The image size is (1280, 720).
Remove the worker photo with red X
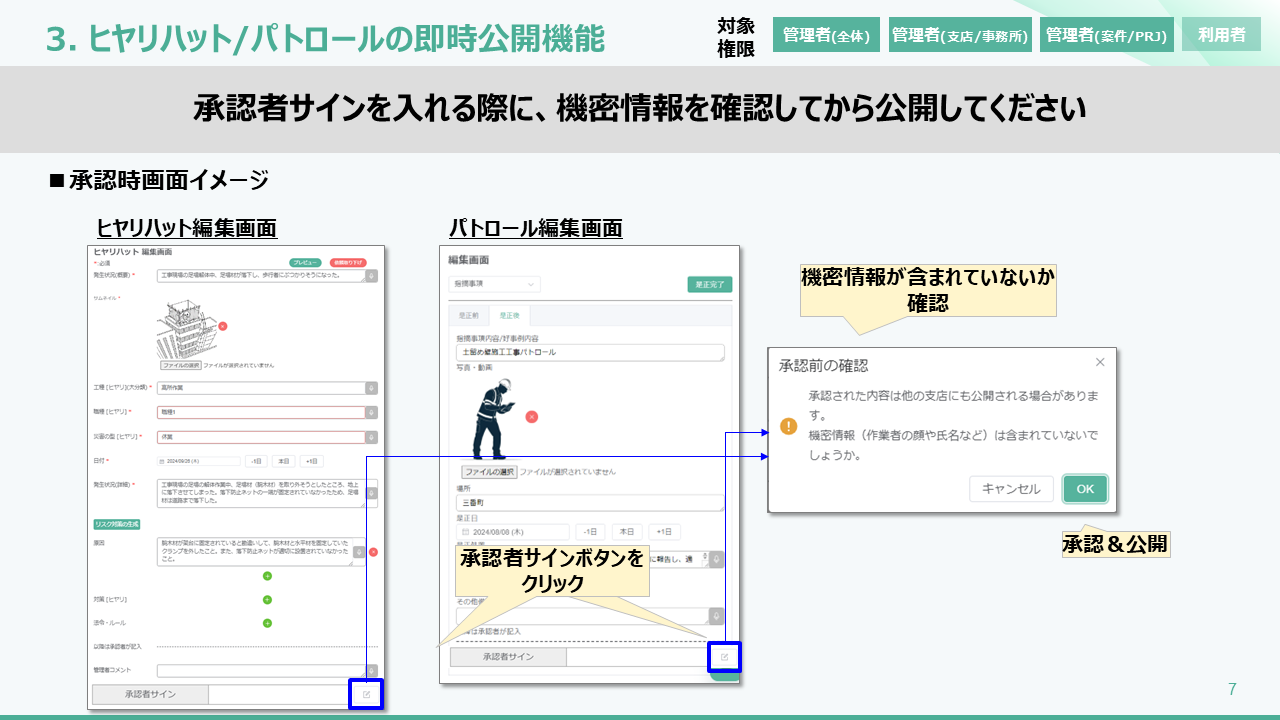coord(532,416)
